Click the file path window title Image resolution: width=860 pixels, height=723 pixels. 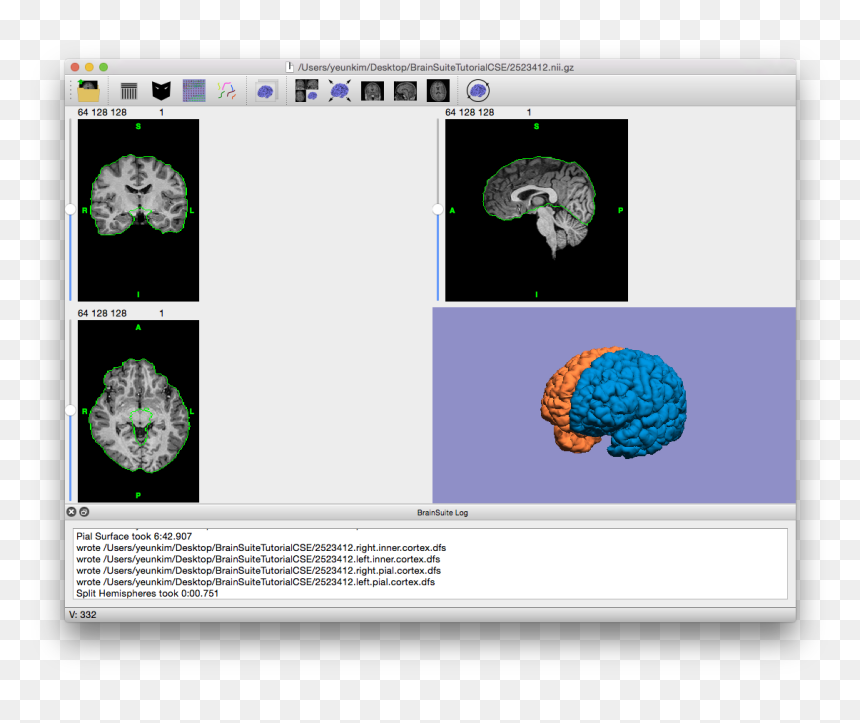[435, 67]
